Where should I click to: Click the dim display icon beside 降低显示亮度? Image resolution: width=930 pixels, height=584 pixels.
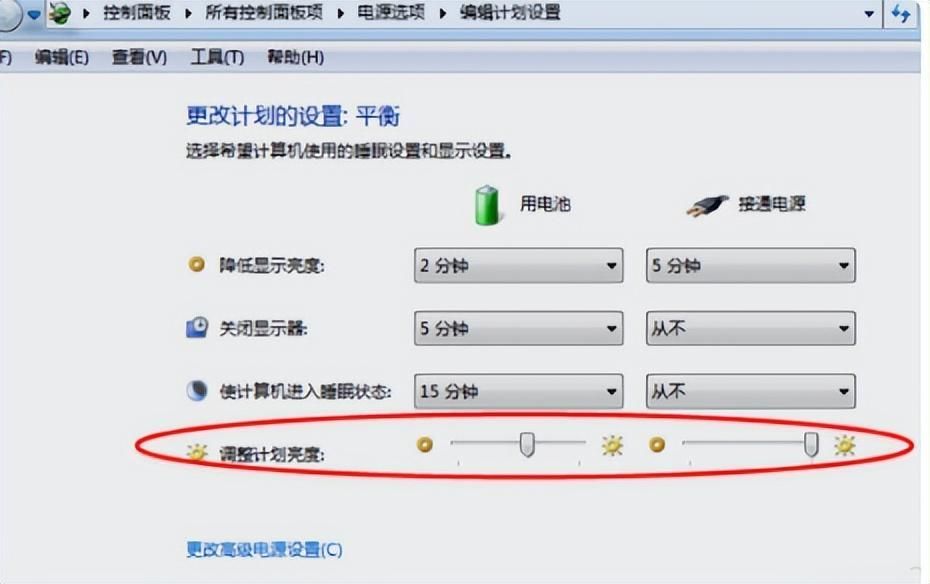click(196, 264)
